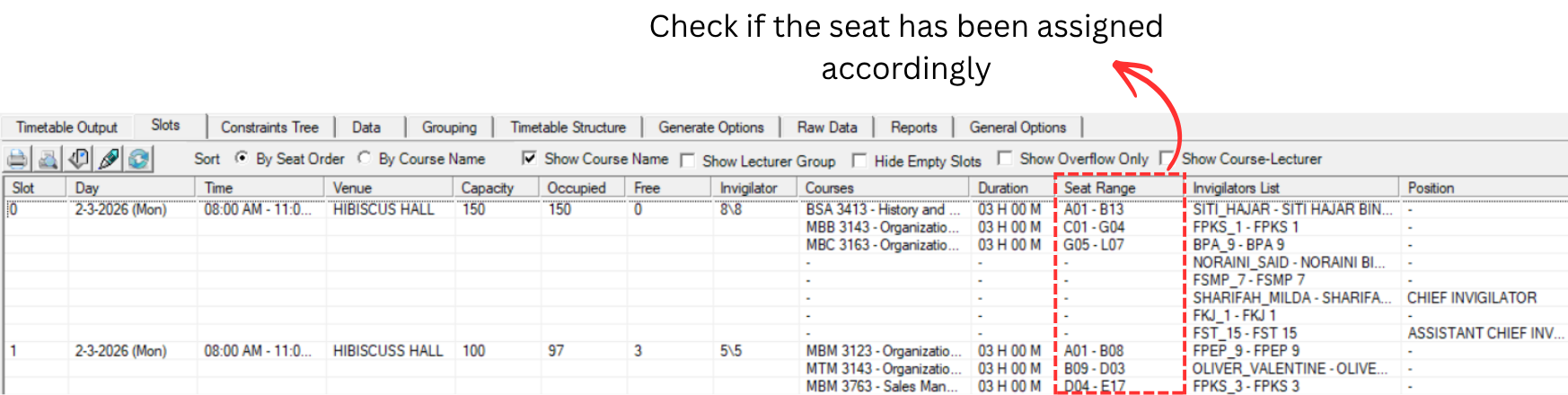Click seat range G05 - L07
This screenshot has width=1568, height=395.
coord(1094,245)
